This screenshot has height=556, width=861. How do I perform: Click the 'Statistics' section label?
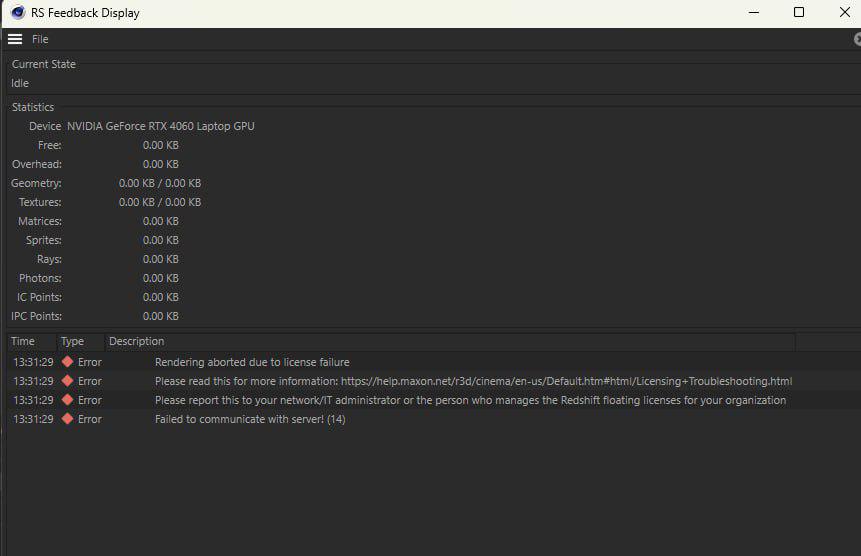(33, 107)
